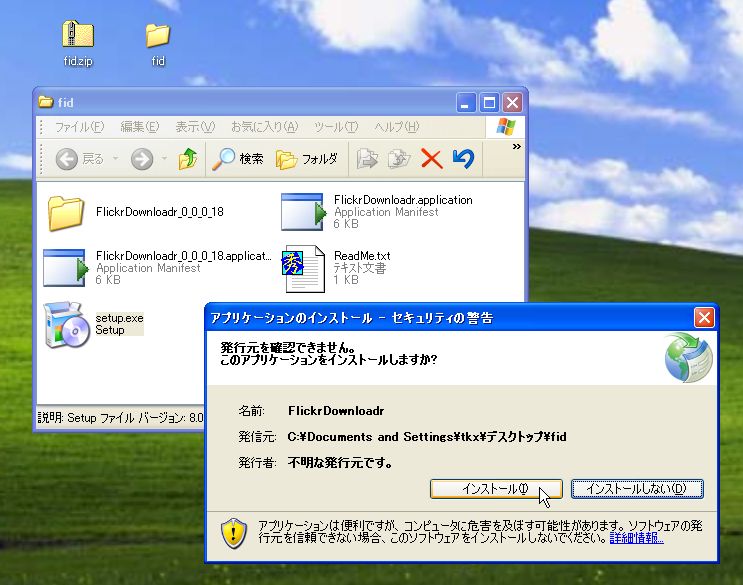Open the お気に入り(A) menu
The height and width of the screenshot is (585, 743).
[264, 127]
